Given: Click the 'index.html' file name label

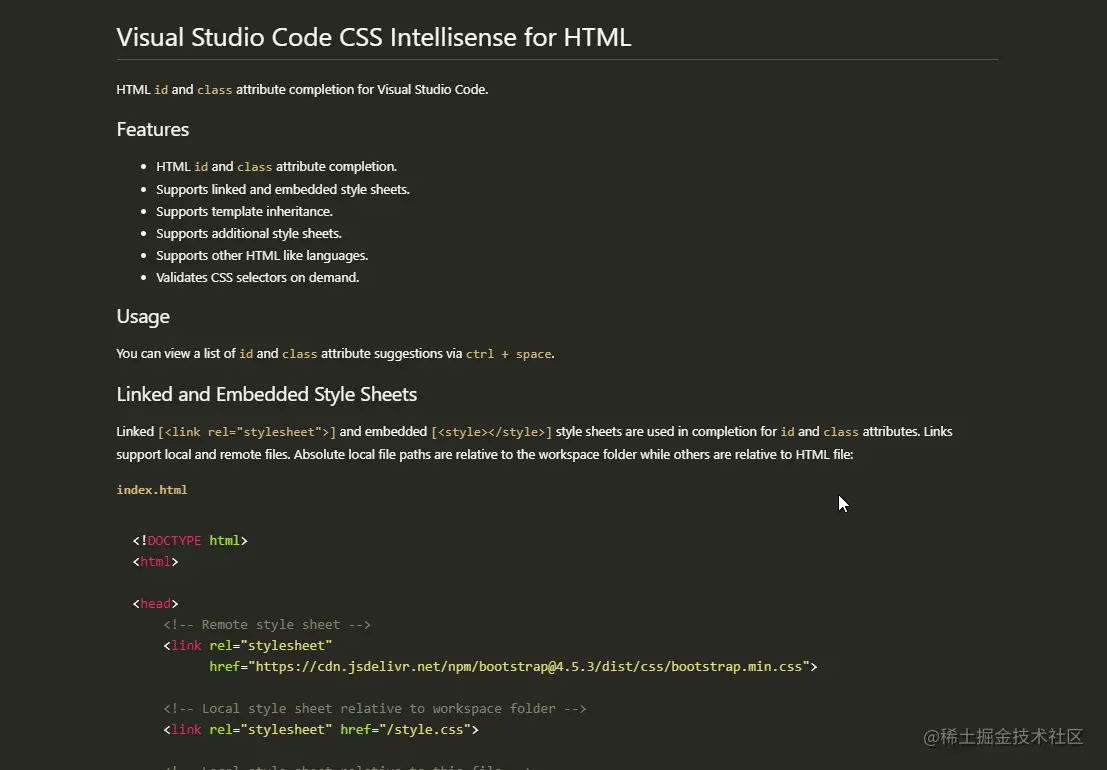Looking at the screenshot, I should [x=152, y=490].
